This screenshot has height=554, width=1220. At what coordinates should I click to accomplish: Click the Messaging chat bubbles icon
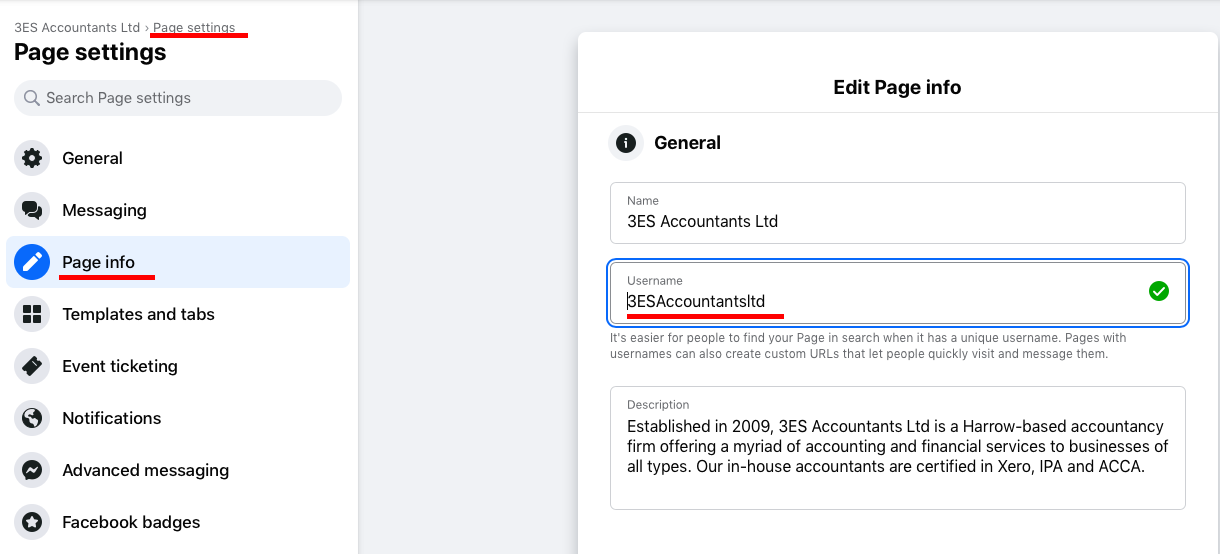[32, 210]
